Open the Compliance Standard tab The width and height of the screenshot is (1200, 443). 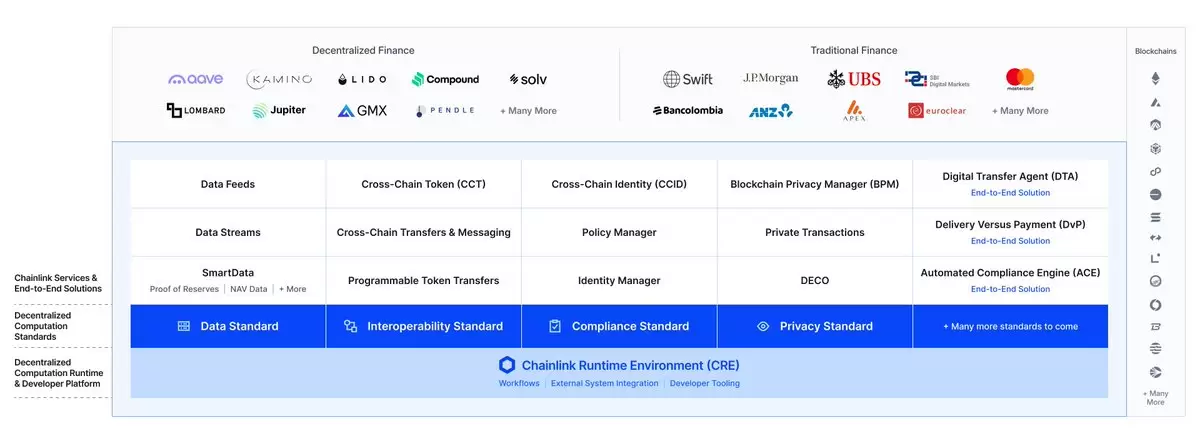619,326
